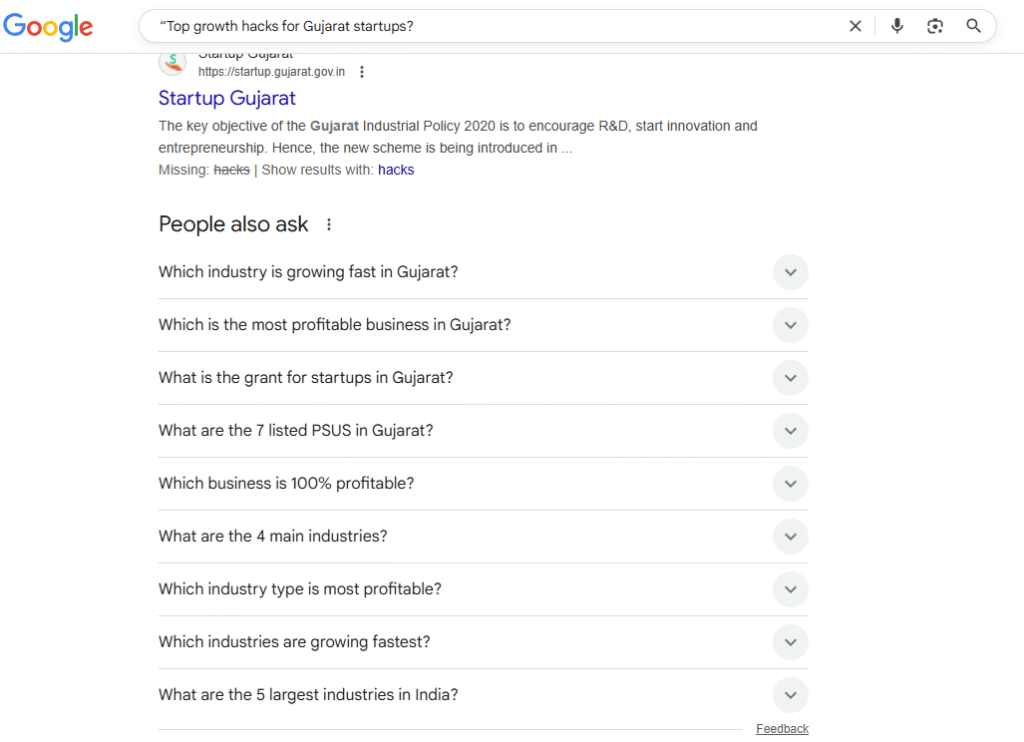1024x742 pixels.
Task: Expand 'Which business is 100% profitable?'
Action: (790, 483)
